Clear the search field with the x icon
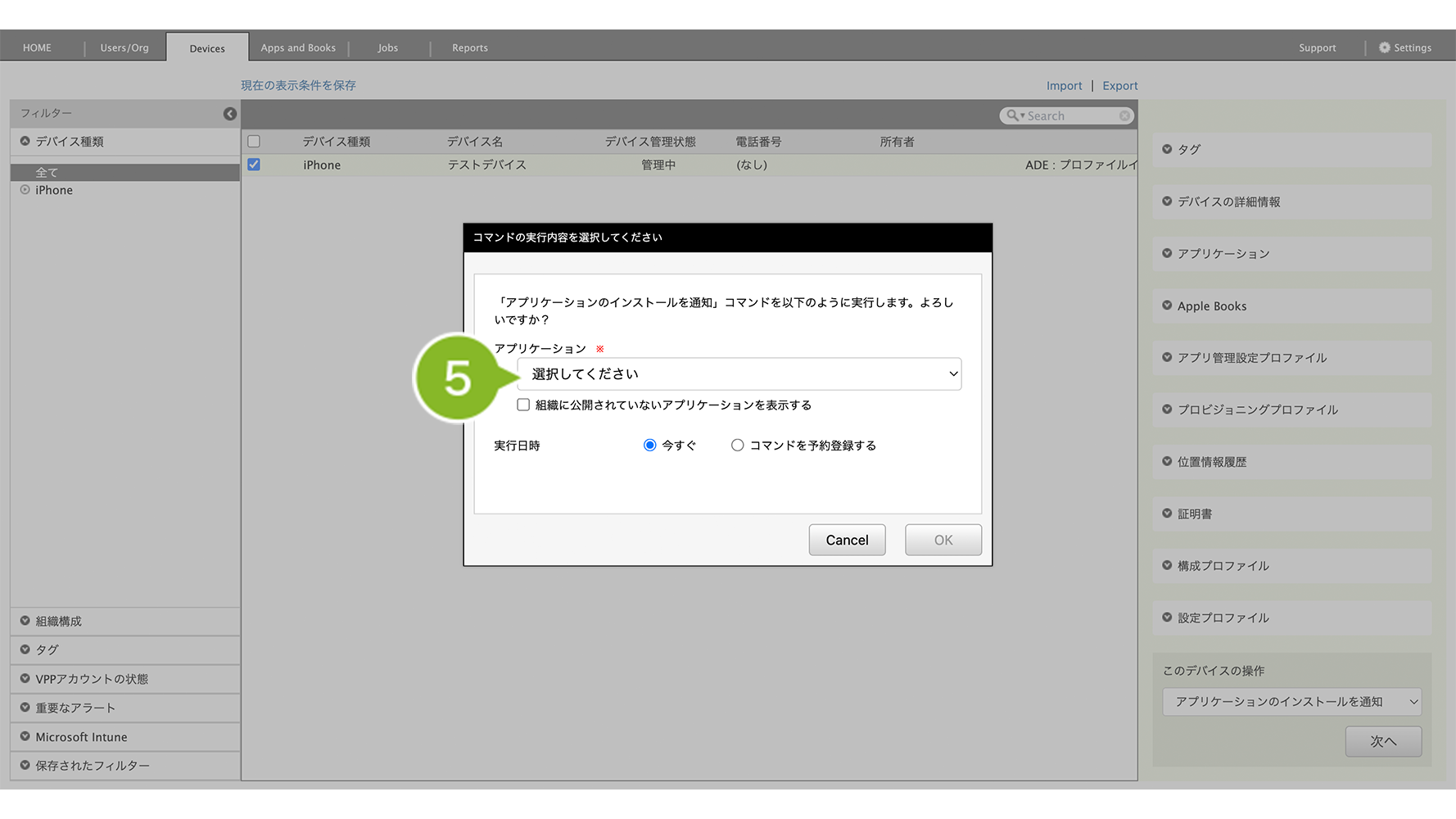 point(1124,116)
